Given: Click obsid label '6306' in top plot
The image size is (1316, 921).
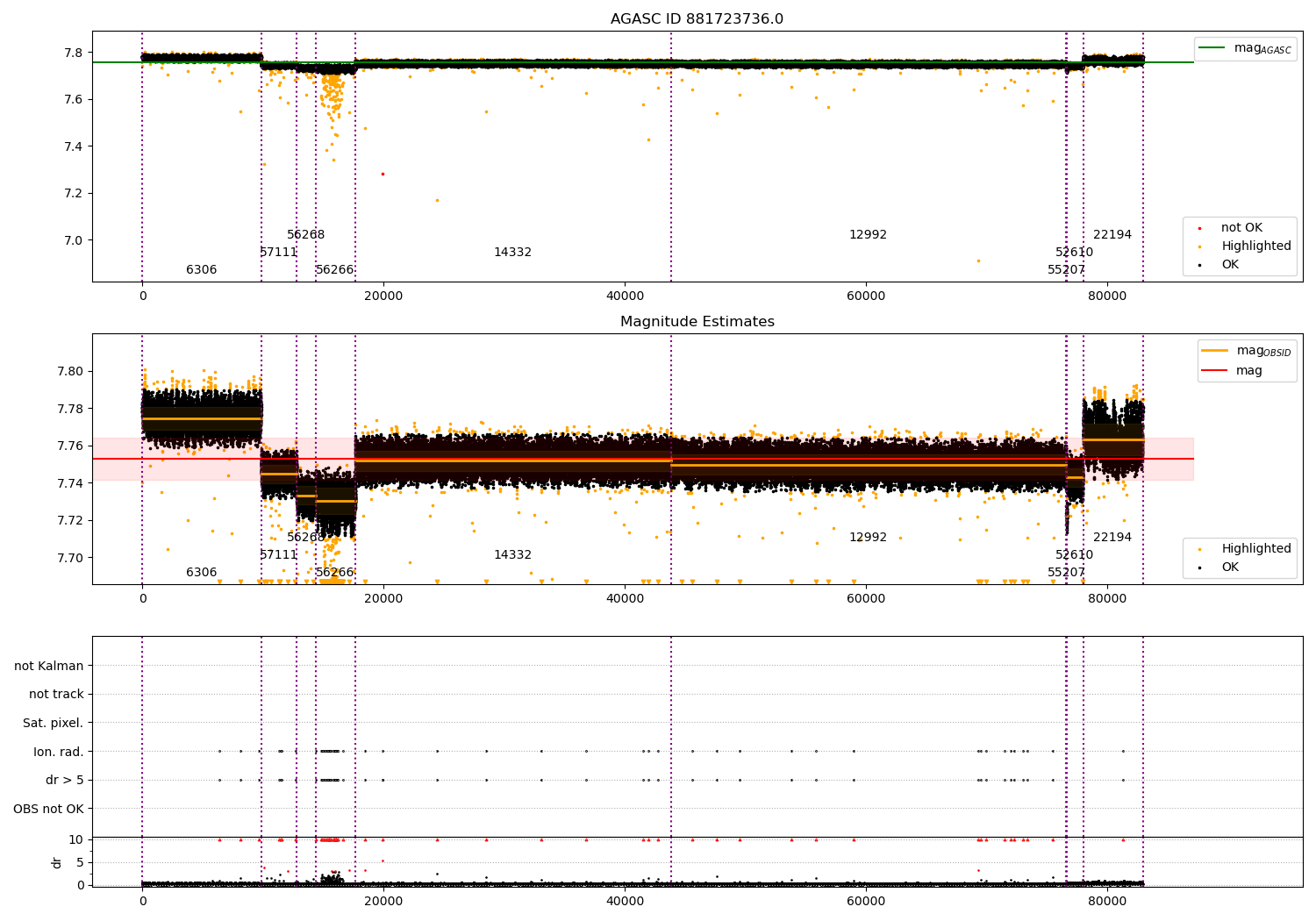Looking at the screenshot, I should (201, 270).
